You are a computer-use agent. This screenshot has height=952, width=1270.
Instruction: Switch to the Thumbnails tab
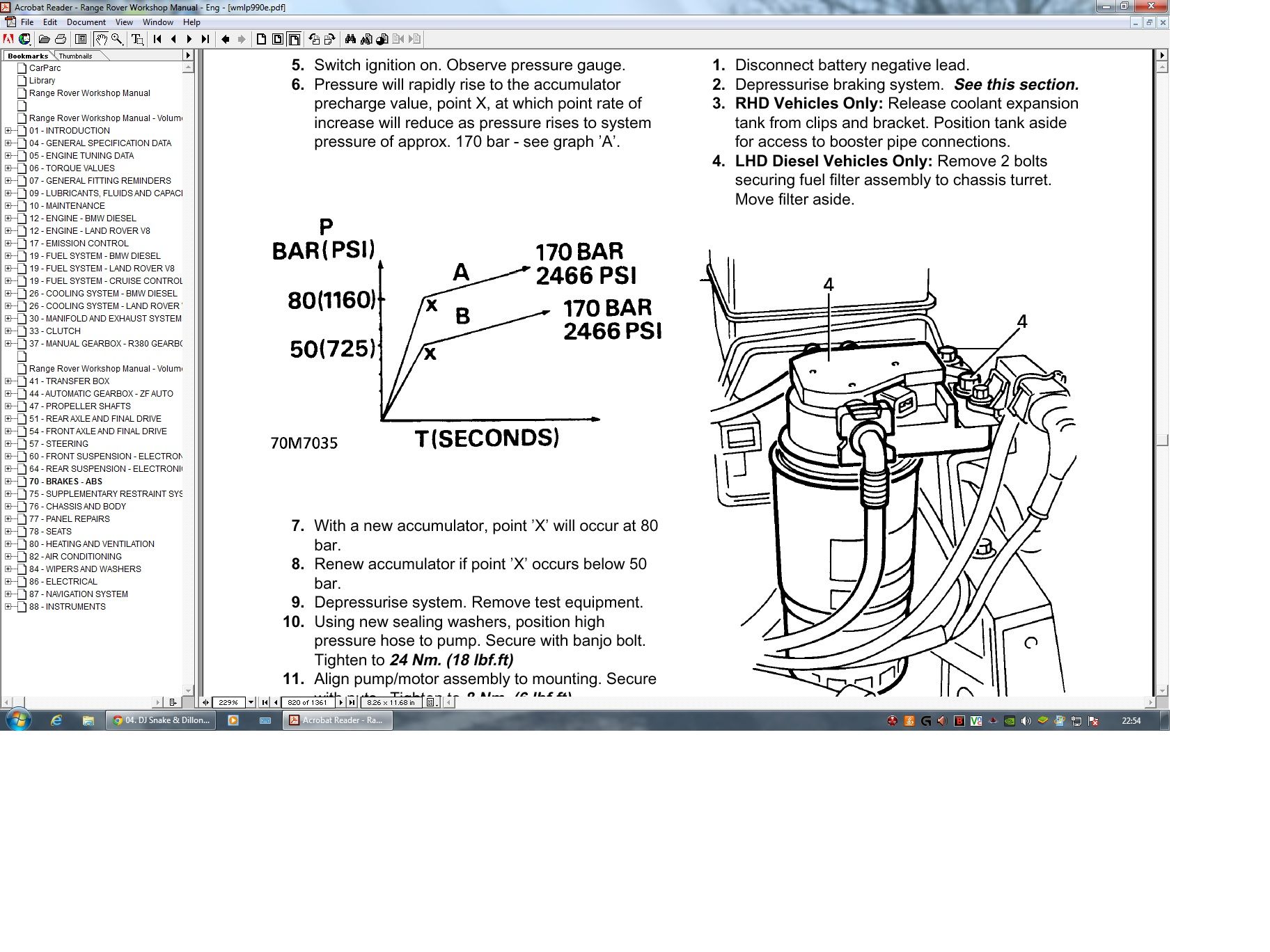76,56
